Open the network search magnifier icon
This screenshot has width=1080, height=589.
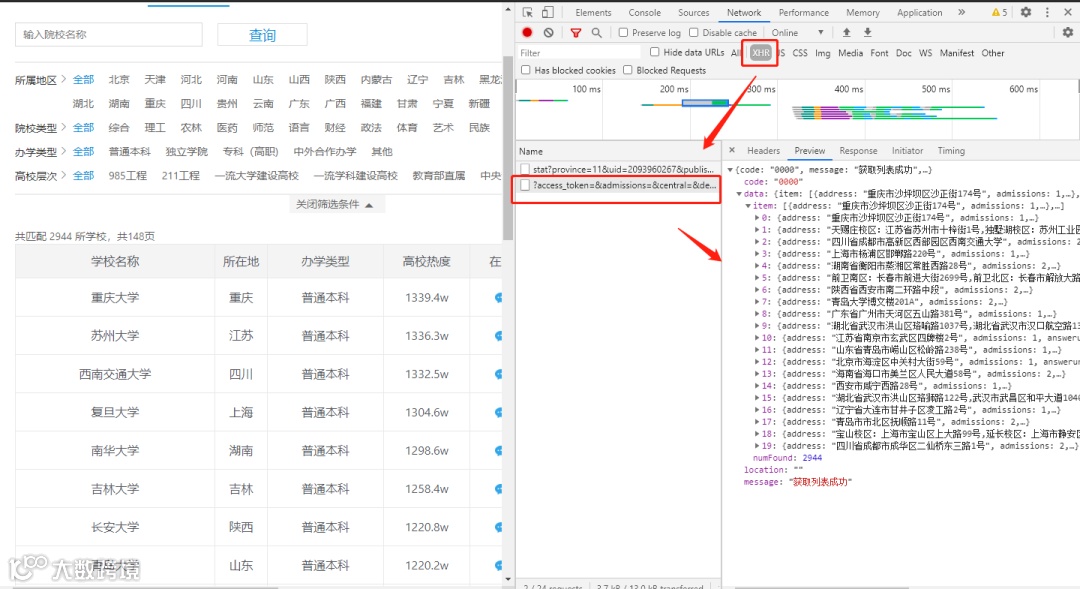(x=596, y=32)
